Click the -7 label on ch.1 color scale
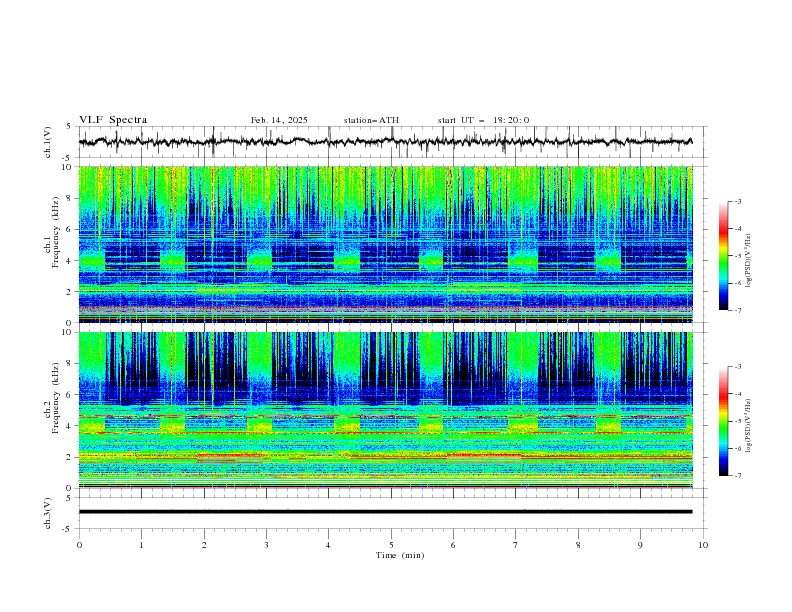 pos(738,310)
